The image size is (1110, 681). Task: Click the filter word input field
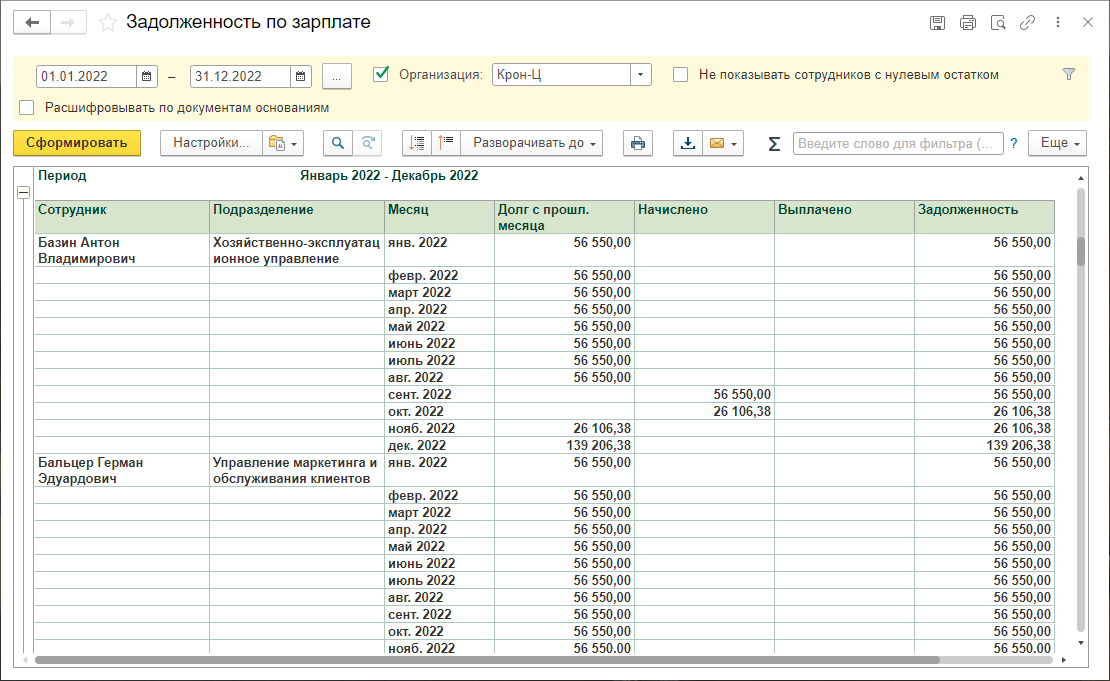pyautogui.click(x=897, y=144)
